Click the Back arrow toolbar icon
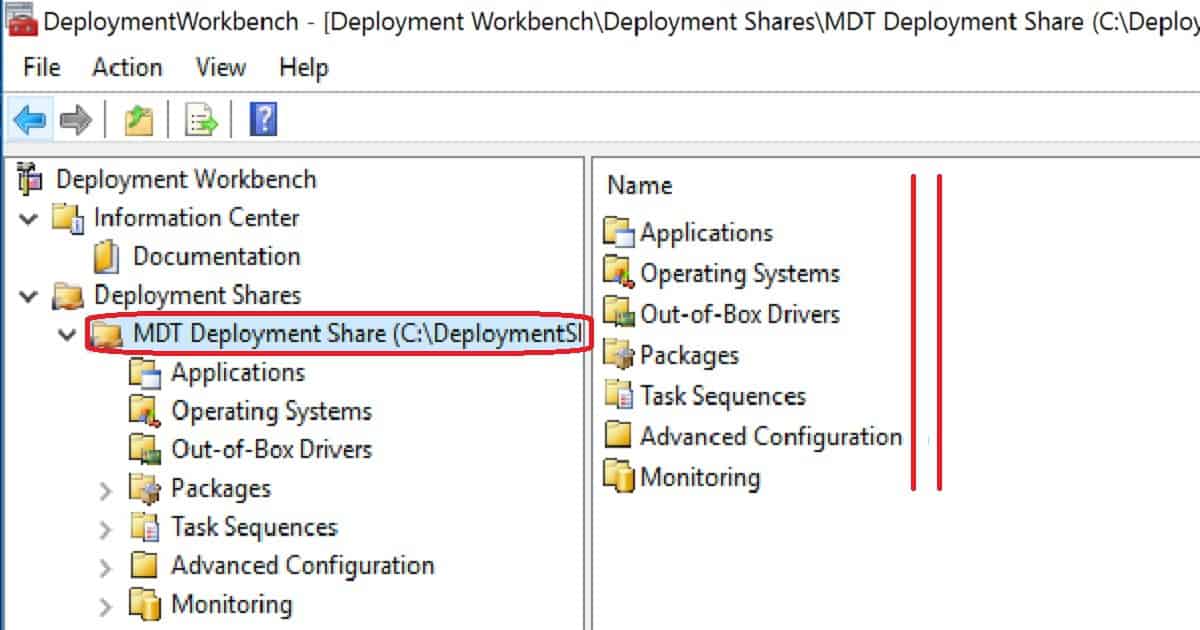Viewport: 1200px width, 630px height. click(x=29, y=121)
